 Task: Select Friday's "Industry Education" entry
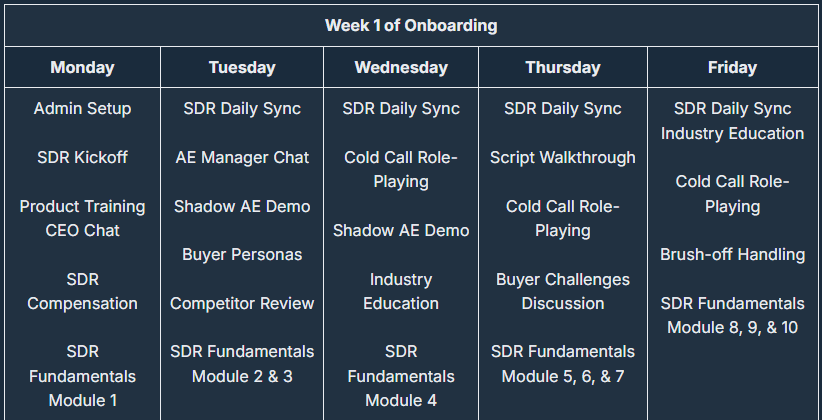coord(732,133)
